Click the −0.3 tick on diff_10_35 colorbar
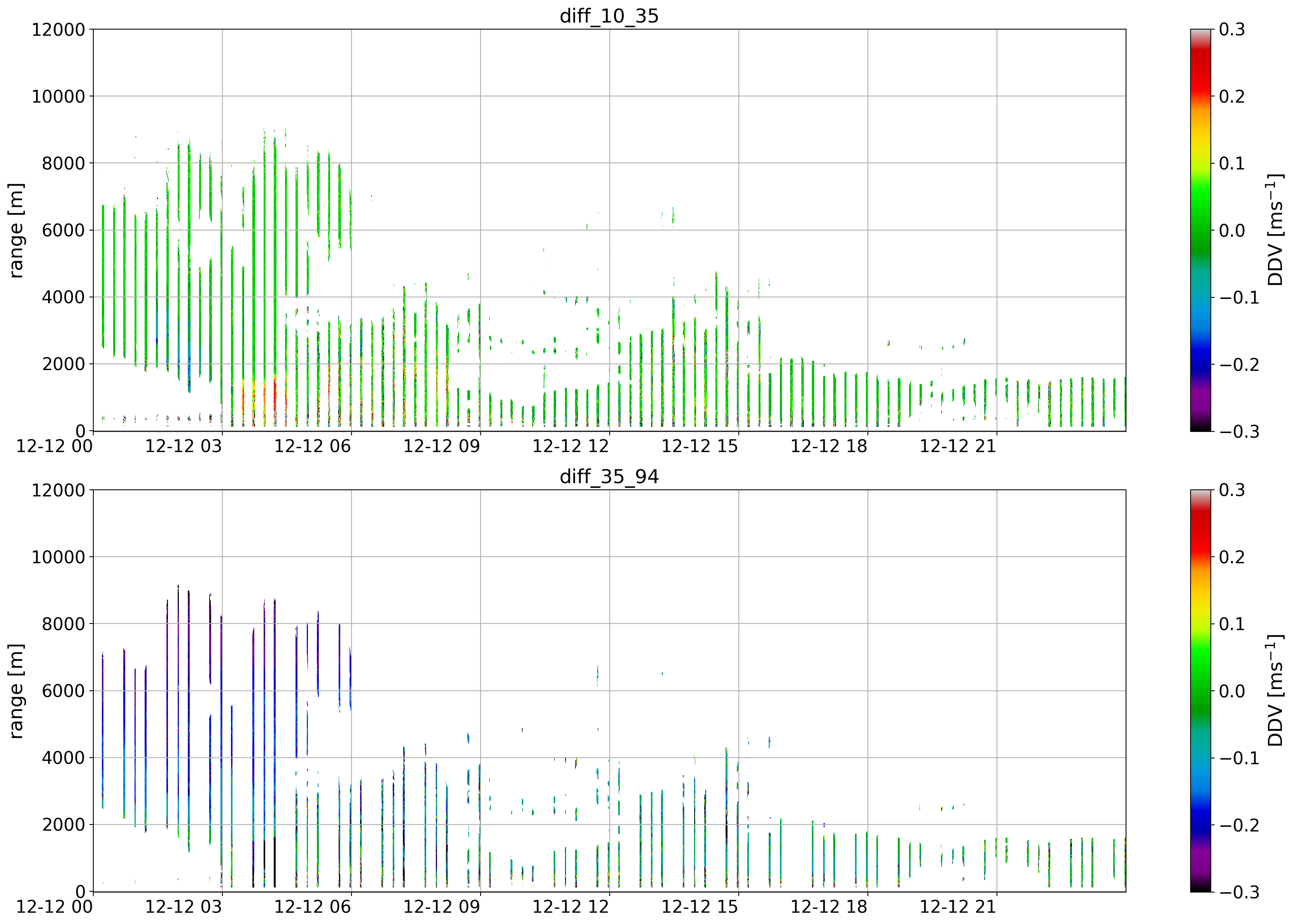 [x=1239, y=432]
